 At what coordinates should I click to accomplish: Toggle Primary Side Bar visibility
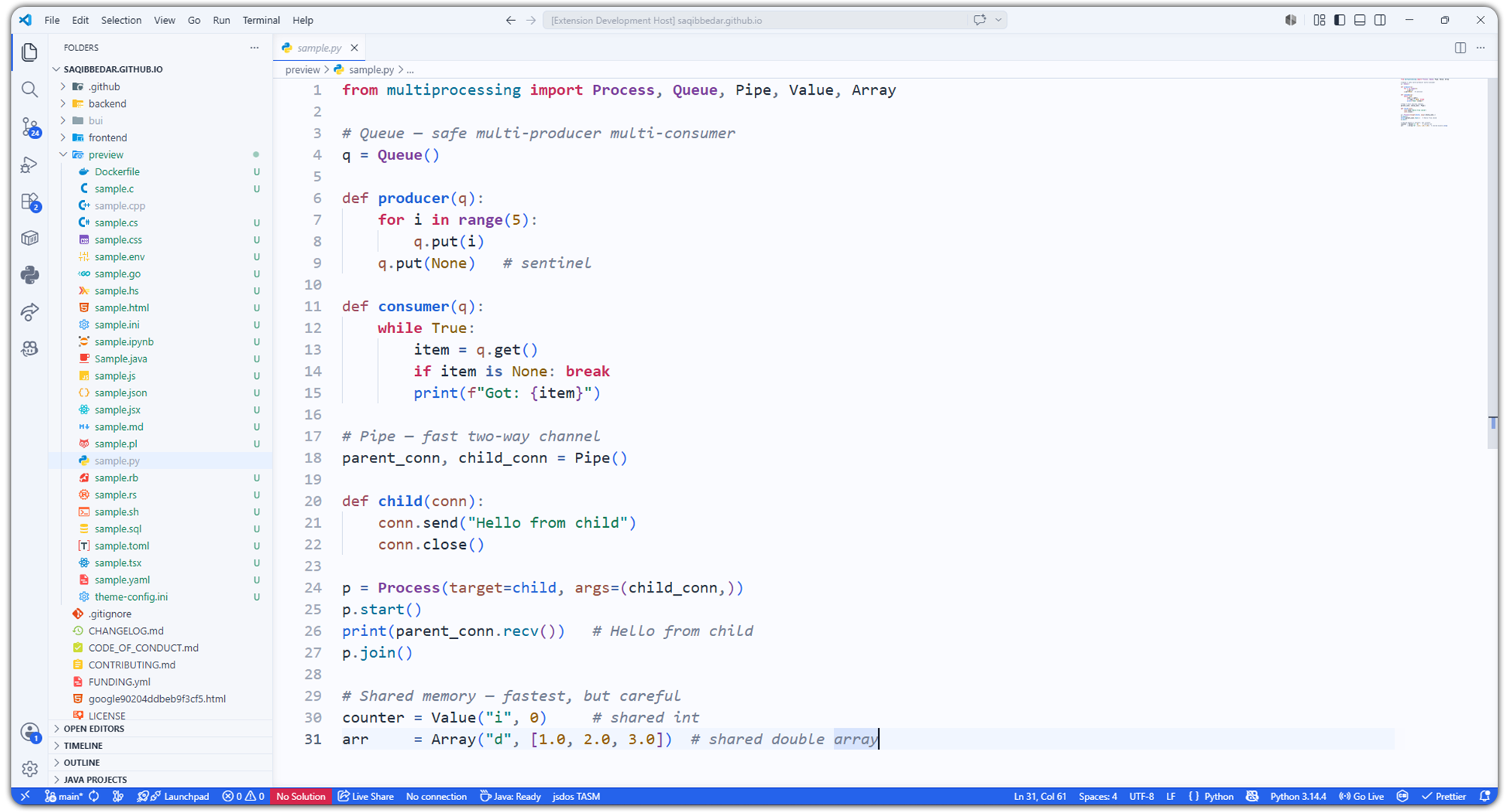point(1340,20)
